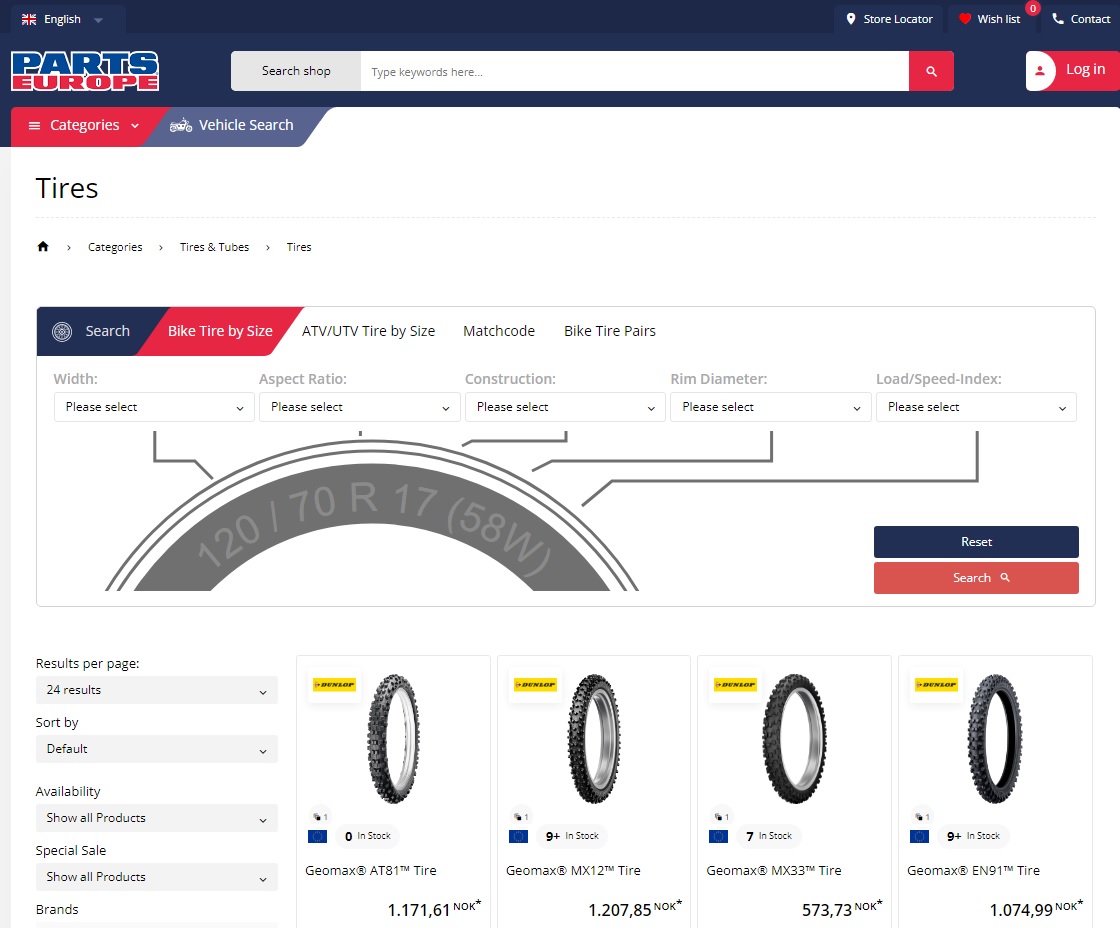Image resolution: width=1120 pixels, height=928 pixels.
Task: Click the hamburger icon in Categories
Action: pyautogui.click(x=34, y=126)
